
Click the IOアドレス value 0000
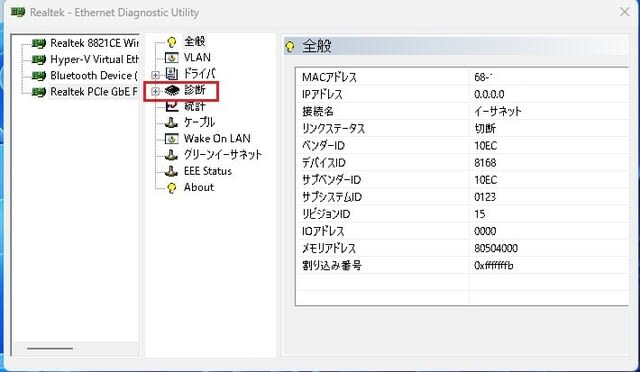point(485,232)
